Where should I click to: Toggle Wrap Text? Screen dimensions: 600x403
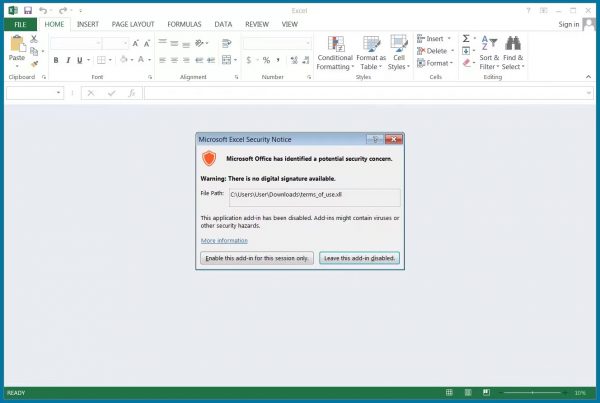coord(227,43)
